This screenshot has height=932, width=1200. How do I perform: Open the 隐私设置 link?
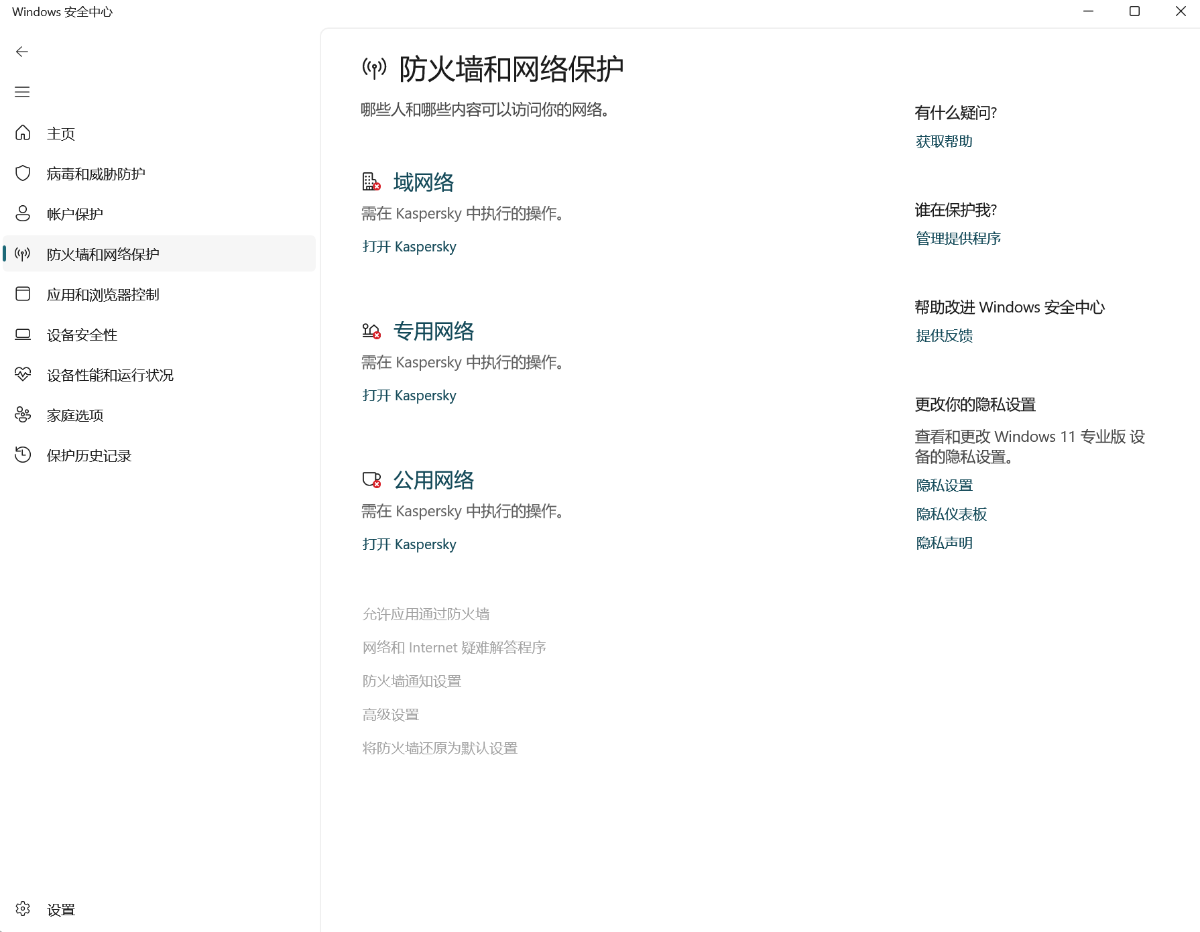pyautogui.click(x=944, y=485)
